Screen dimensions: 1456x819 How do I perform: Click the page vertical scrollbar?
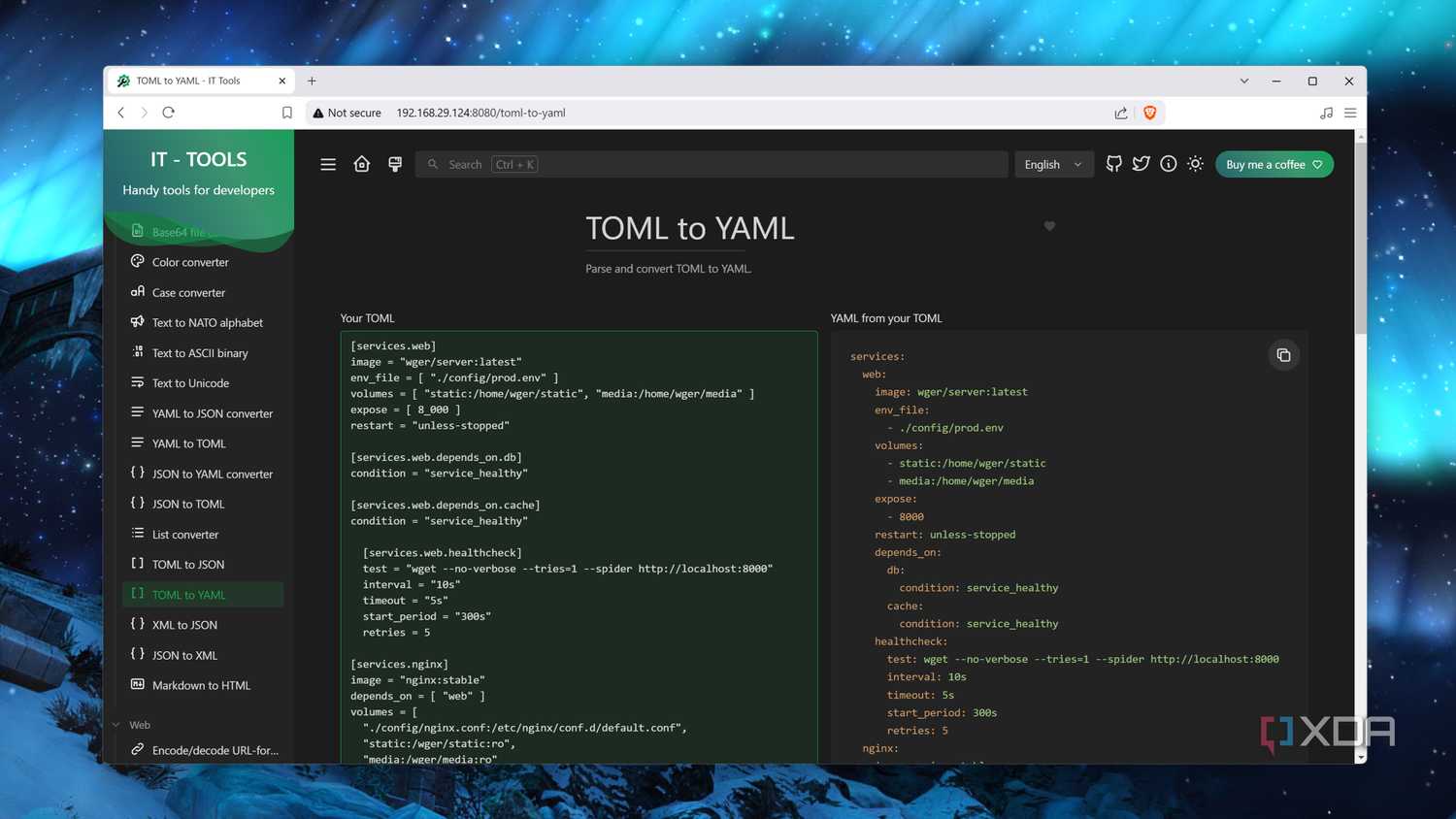pyautogui.click(x=1360, y=238)
